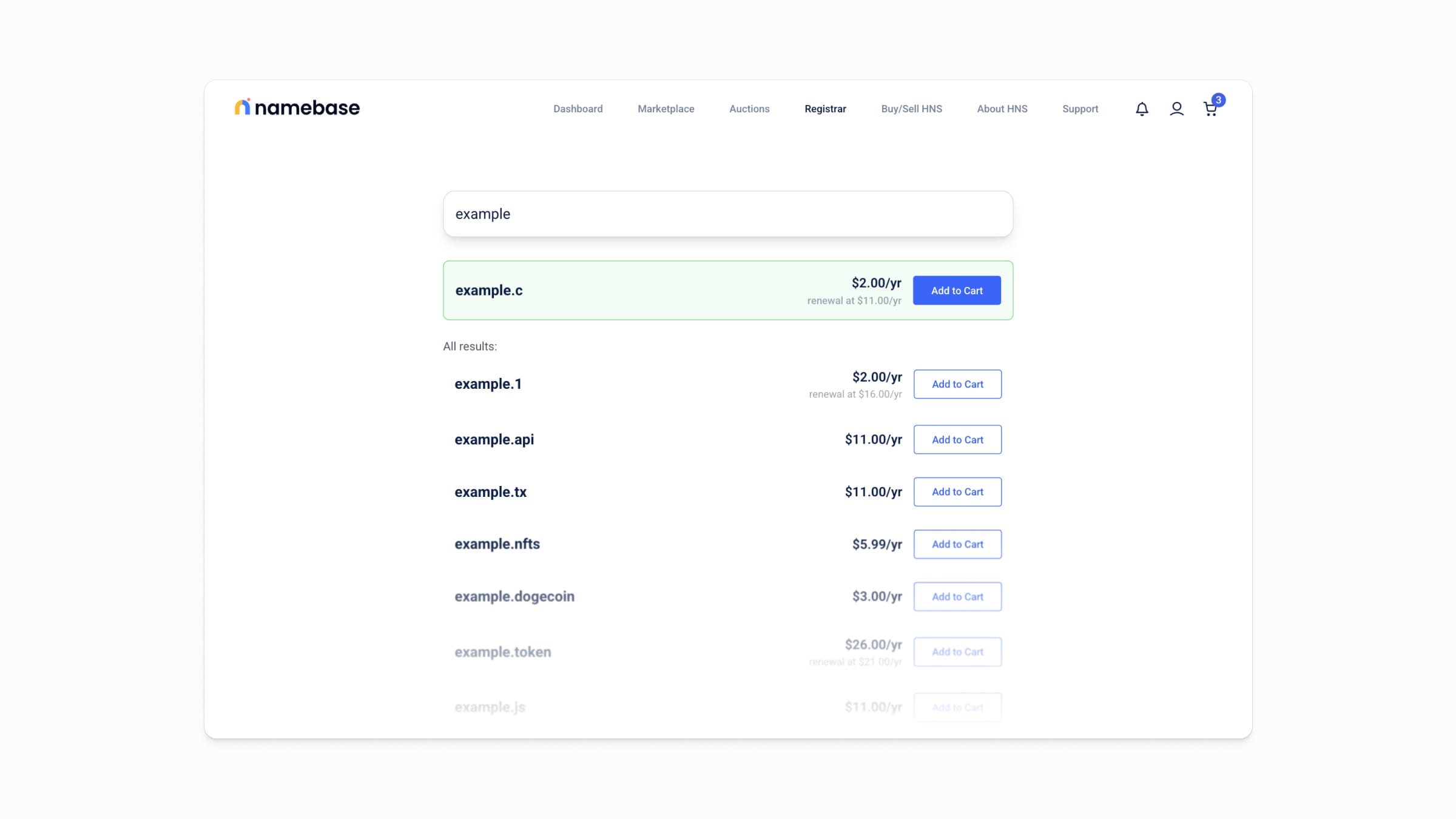
Task: Click the Namebase logo
Action: tap(297, 107)
